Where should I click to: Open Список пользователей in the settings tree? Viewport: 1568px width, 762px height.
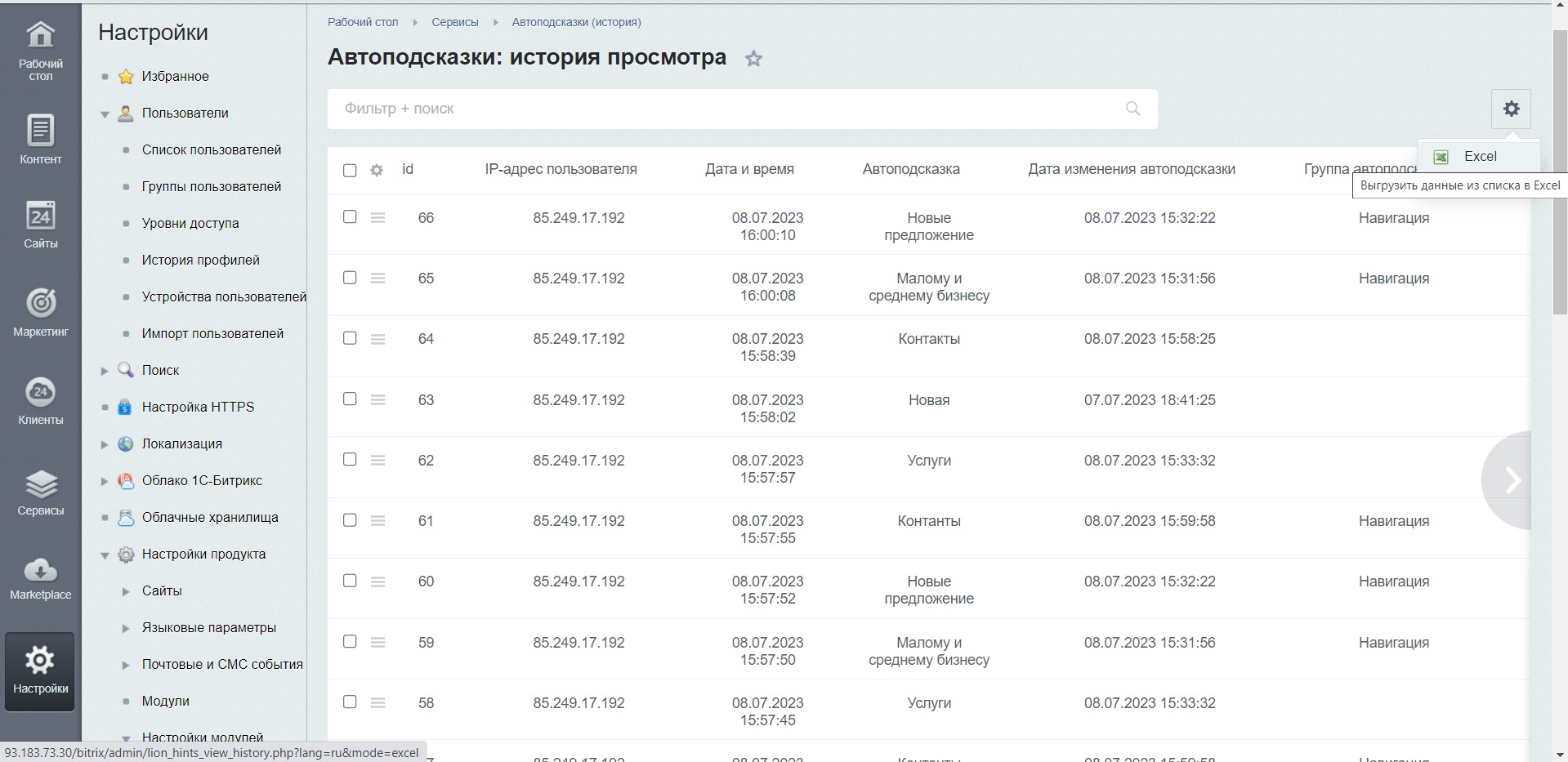[x=211, y=150]
